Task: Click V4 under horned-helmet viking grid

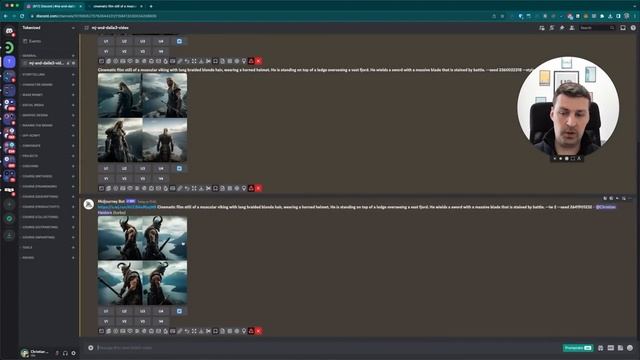Action: coord(161,321)
